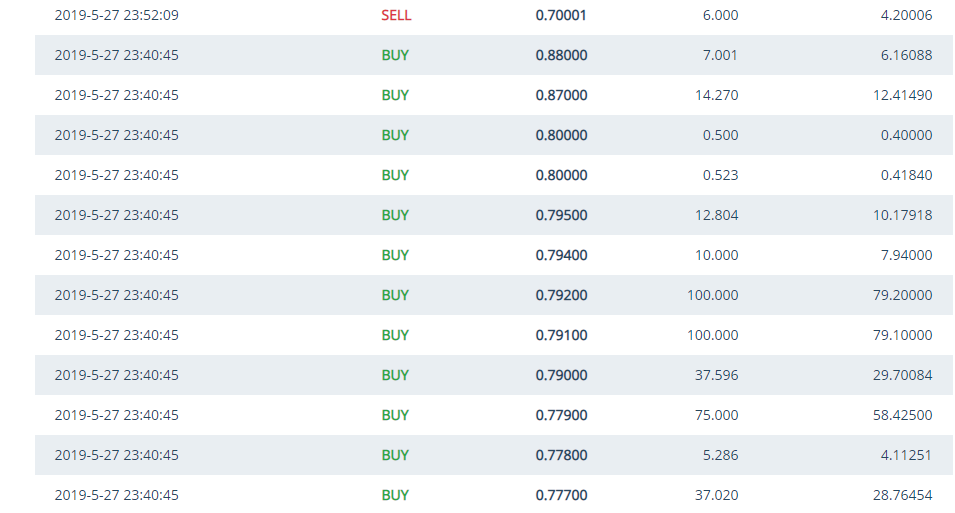The height and width of the screenshot is (513, 955).
Task: Click the 5.286 amount value
Action: 720,456
